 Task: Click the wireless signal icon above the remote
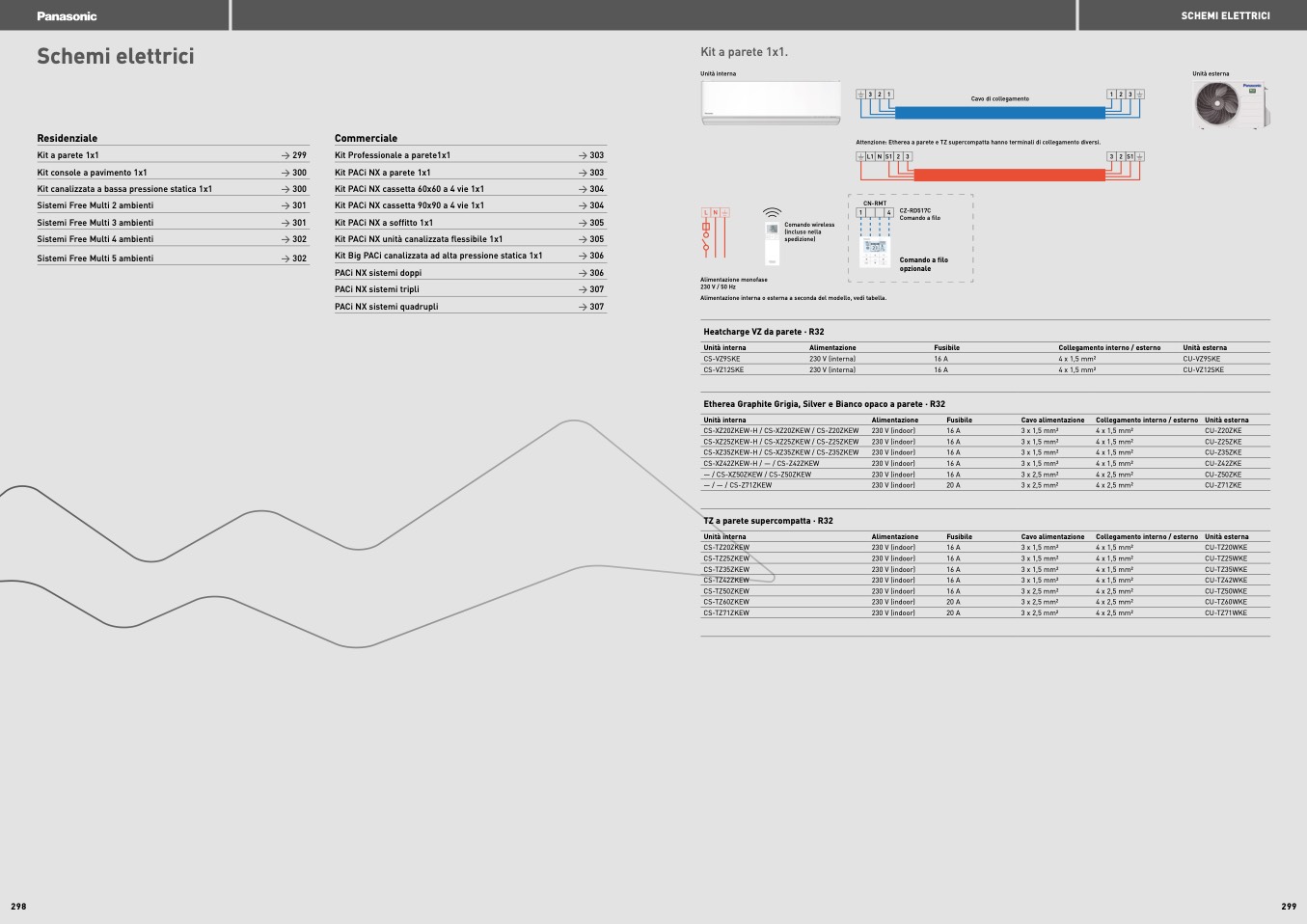(772, 213)
